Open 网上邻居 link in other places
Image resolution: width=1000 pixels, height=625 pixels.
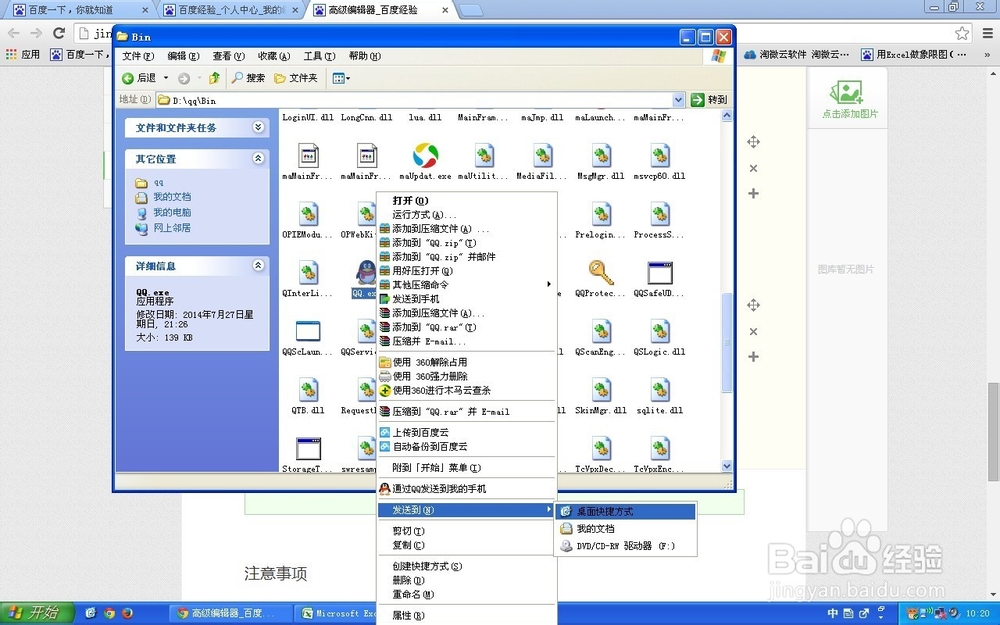pos(172,228)
